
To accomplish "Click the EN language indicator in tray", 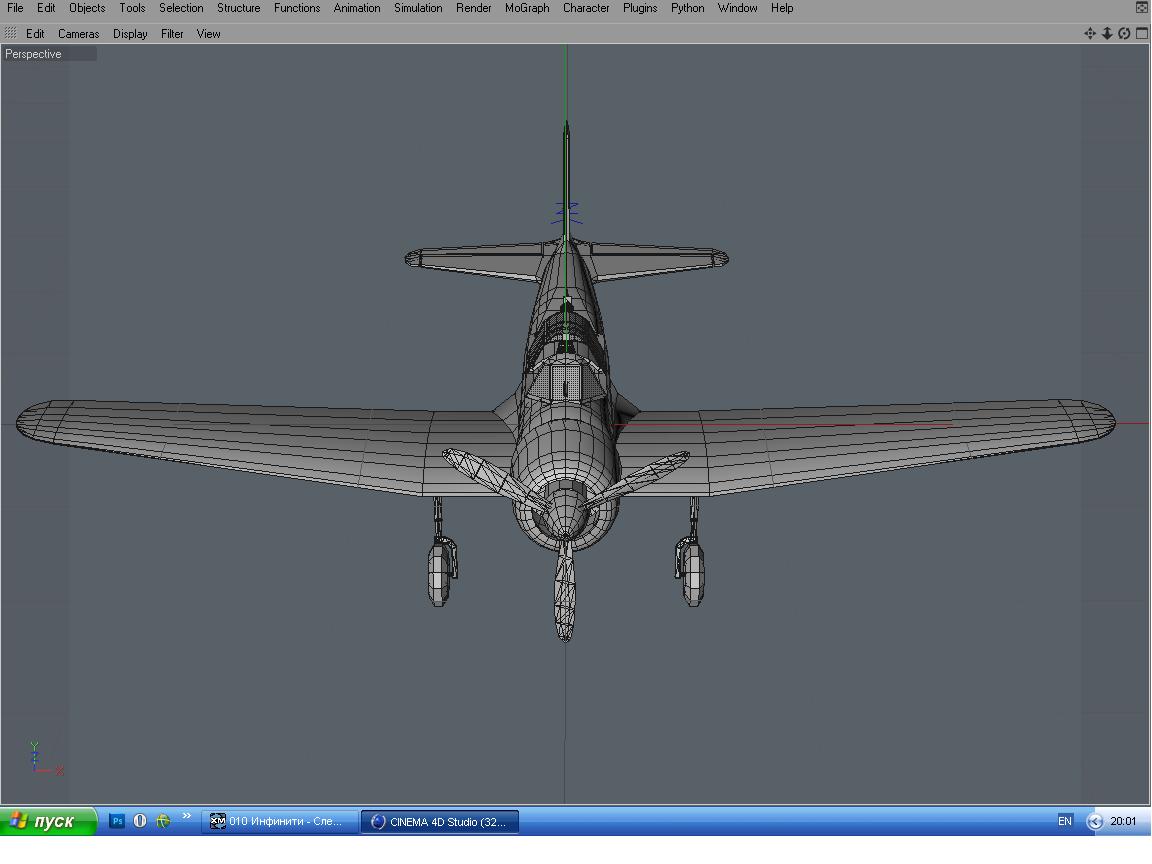I will click(1064, 821).
